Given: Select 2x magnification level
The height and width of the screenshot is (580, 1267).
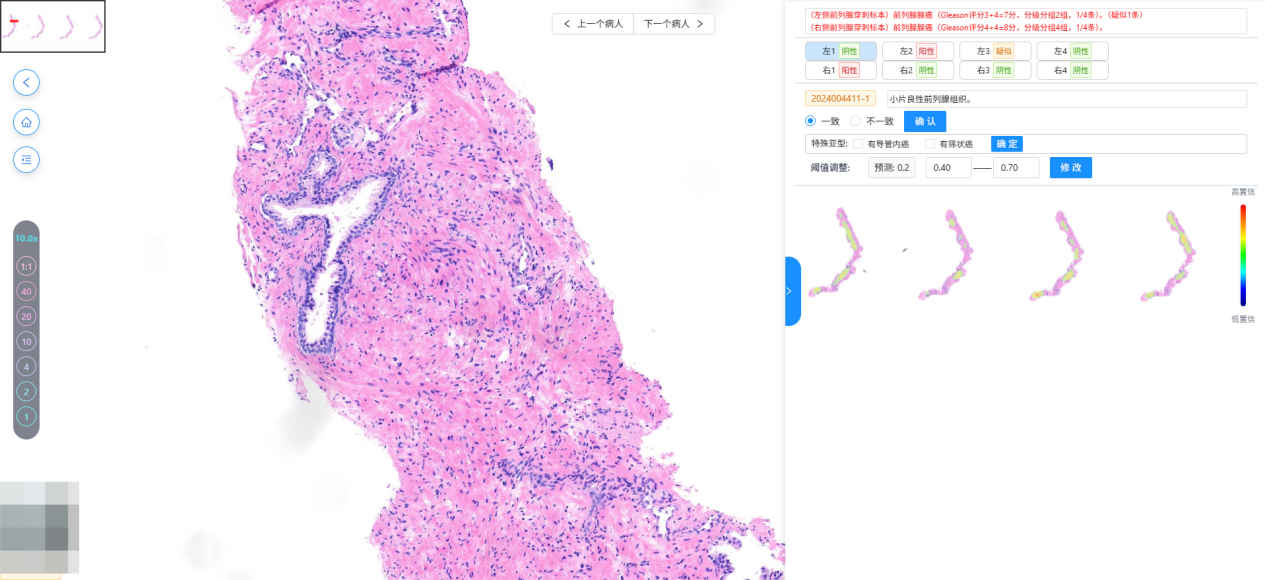Looking at the screenshot, I should pos(26,391).
